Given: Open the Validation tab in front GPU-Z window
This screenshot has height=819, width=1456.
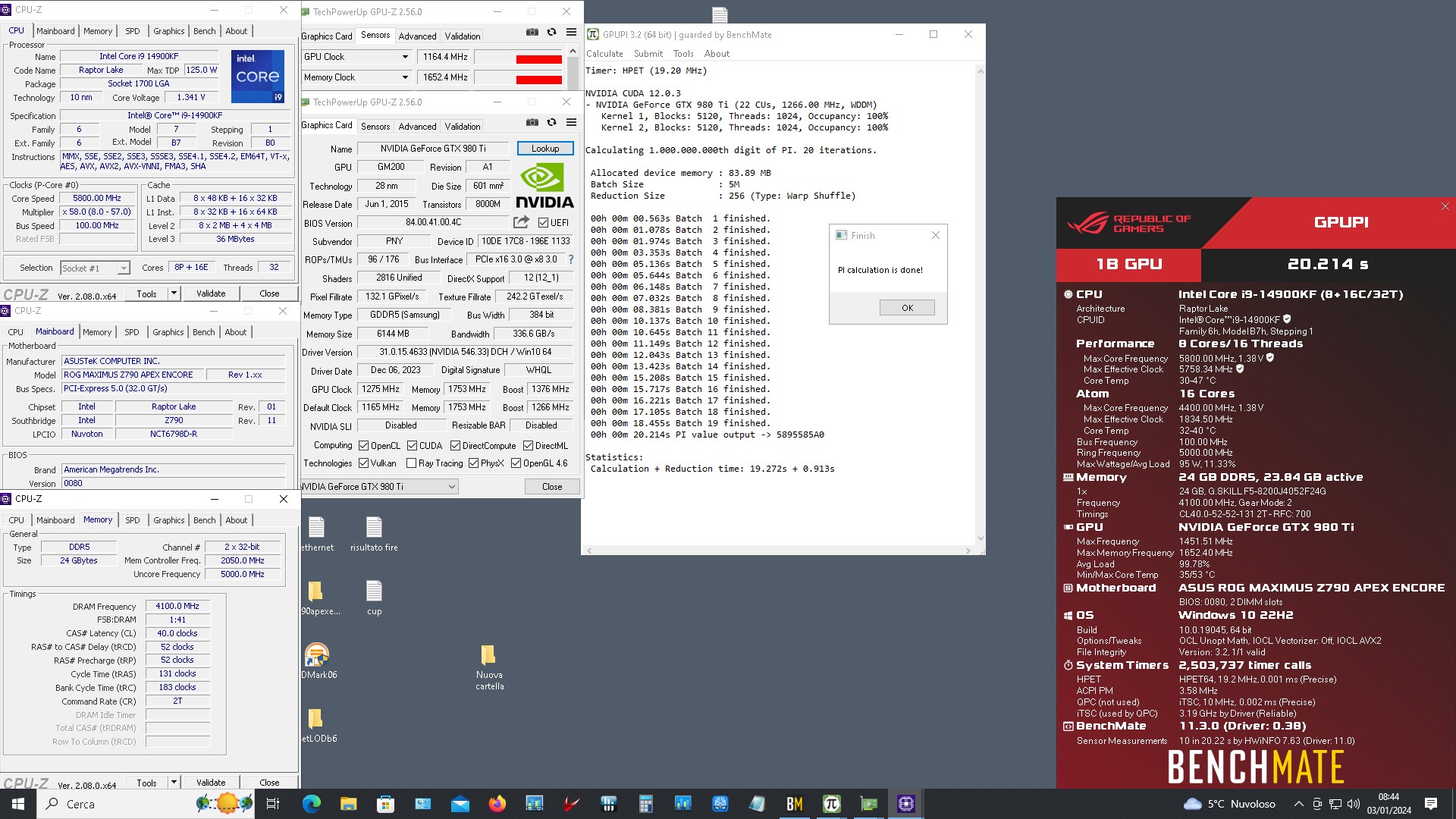Looking at the screenshot, I should click(x=462, y=127).
